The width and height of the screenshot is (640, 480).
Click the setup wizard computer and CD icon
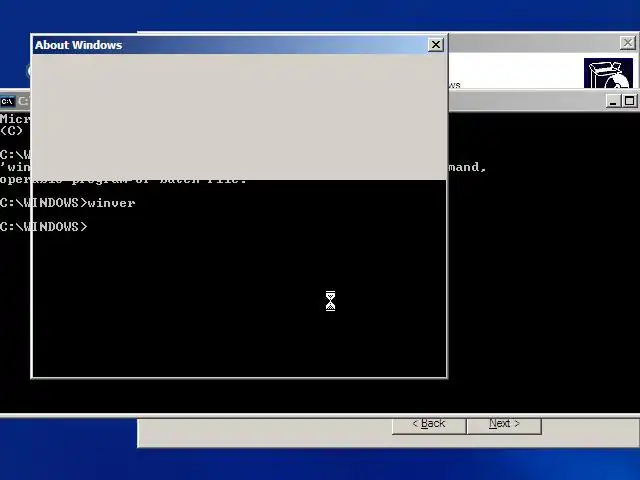(x=608, y=73)
